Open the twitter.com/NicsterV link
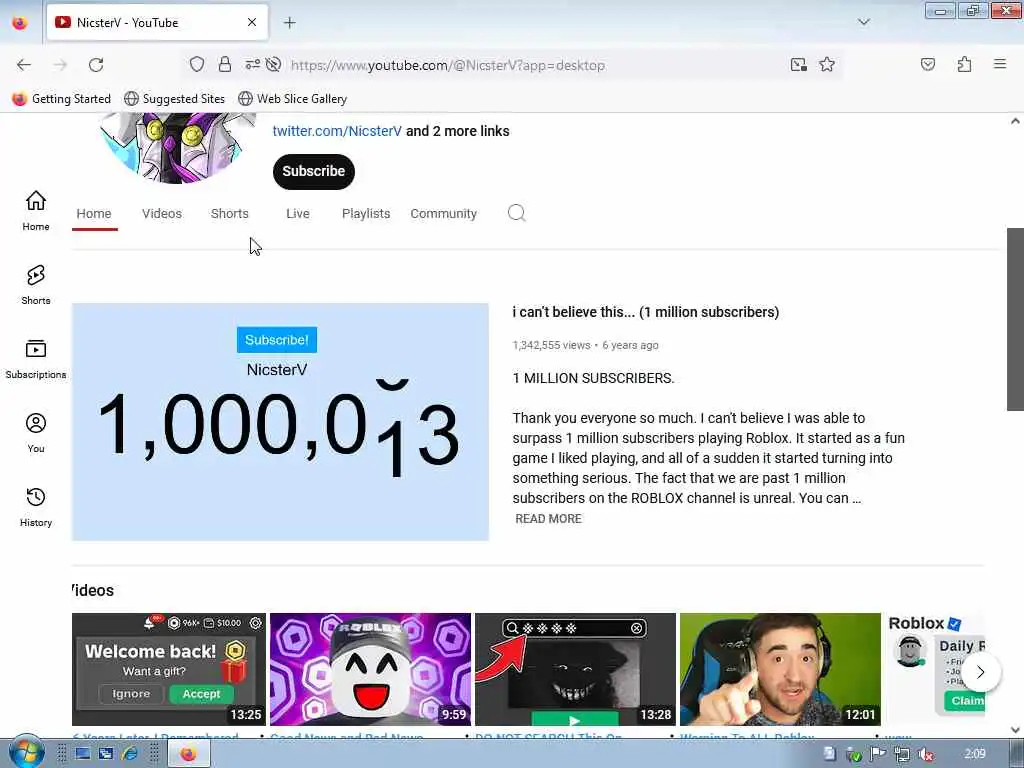This screenshot has width=1024, height=768. click(x=337, y=131)
